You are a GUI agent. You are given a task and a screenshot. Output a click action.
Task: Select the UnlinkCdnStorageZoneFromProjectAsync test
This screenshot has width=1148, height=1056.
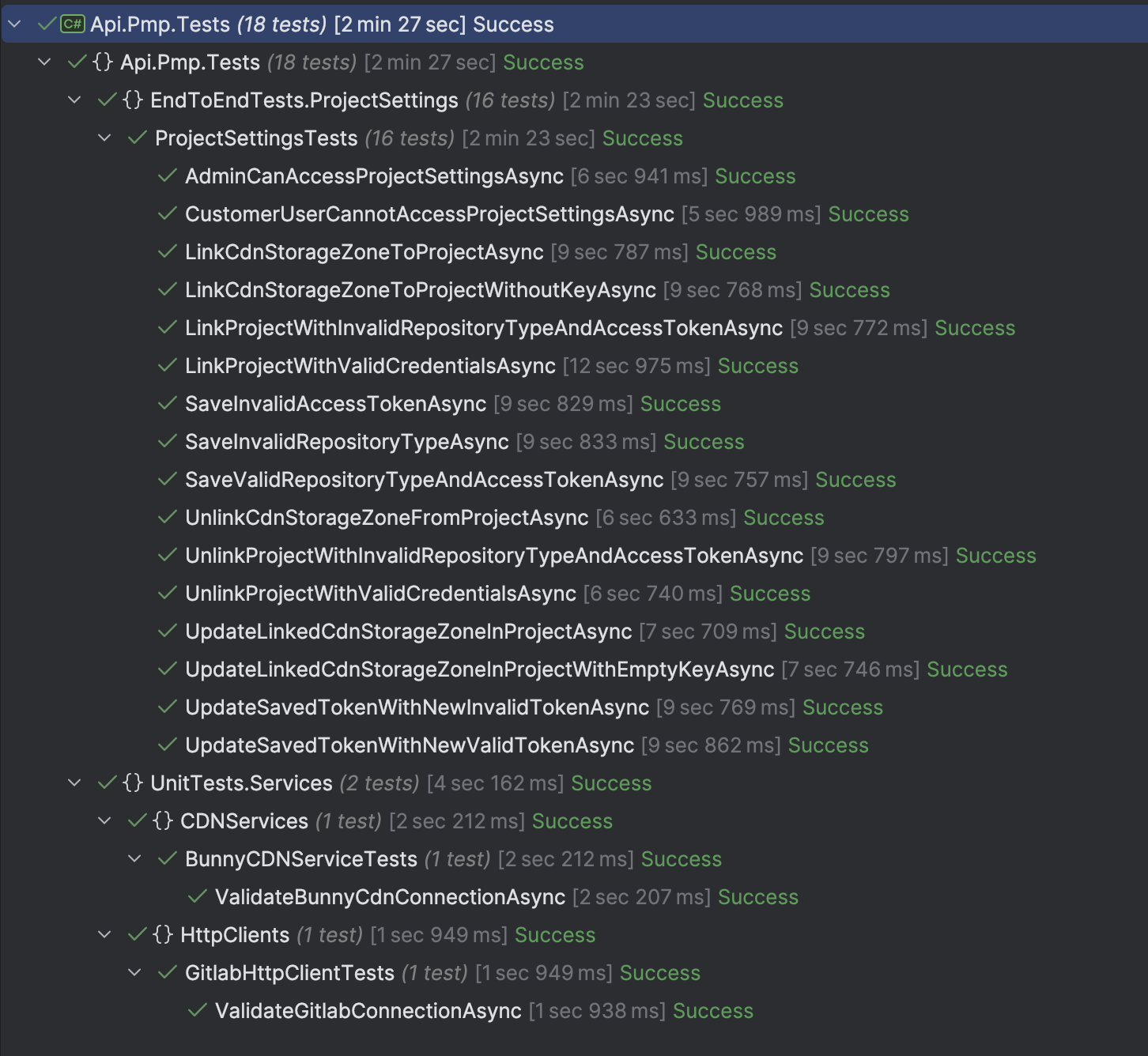[387, 518]
